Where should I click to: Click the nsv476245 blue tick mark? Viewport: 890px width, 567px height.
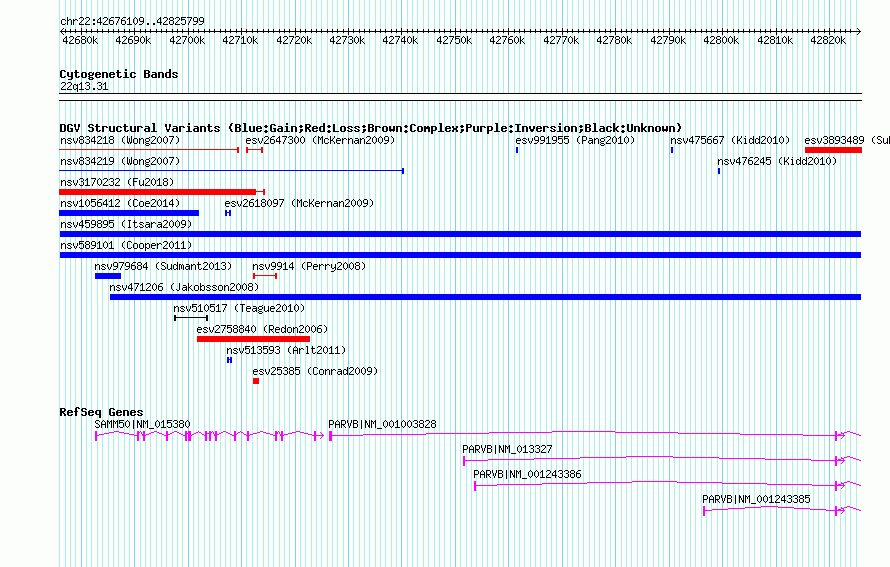pos(719,171)
